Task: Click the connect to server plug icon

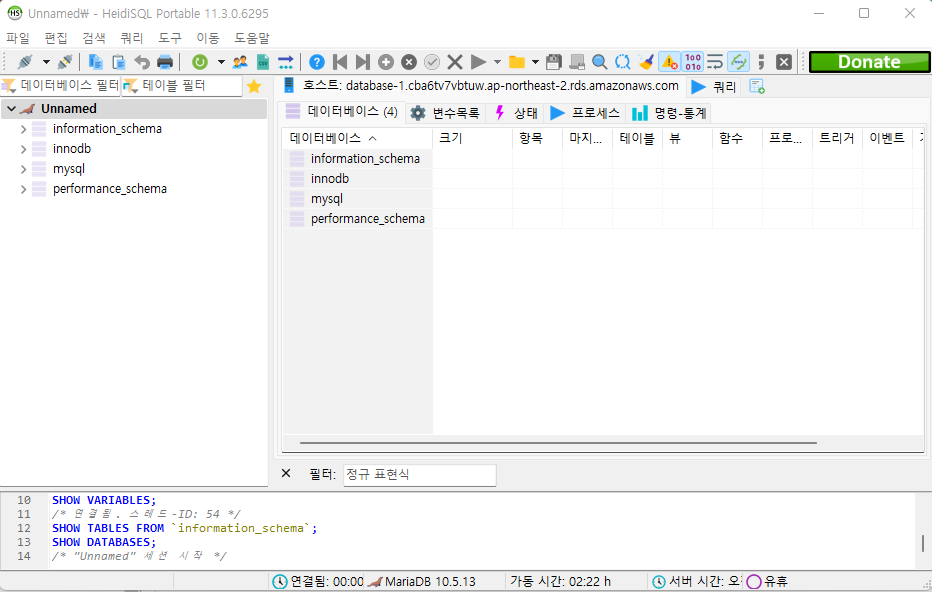Action: [26, 62]
